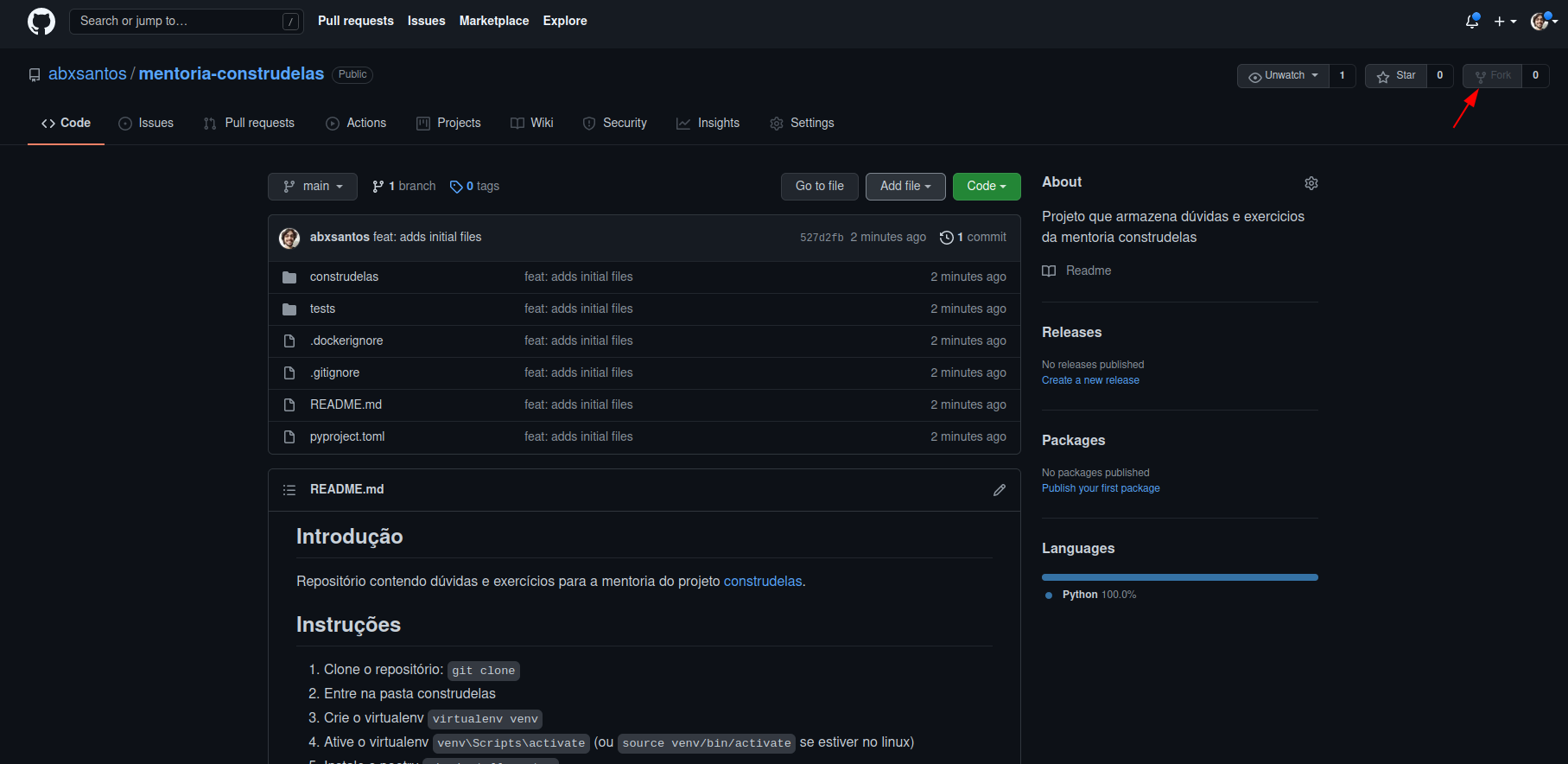Open the .gitignore file

pos(334,372)
